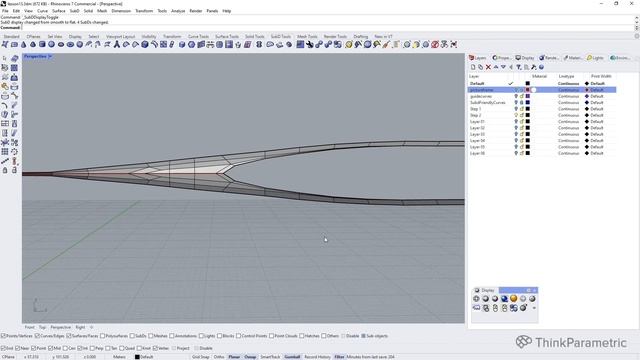This screenshot has width=640, height=360.
Task: Click the Shaded display mode ball icon
Action: (486, 299)
